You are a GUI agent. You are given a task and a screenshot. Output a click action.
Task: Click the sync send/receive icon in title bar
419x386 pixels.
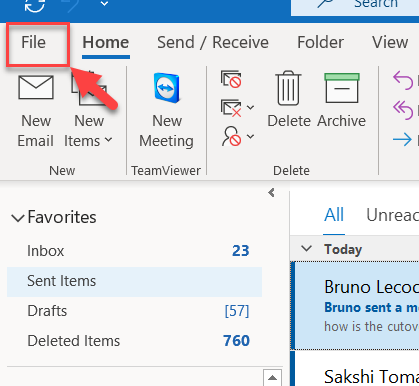(35, 5)
